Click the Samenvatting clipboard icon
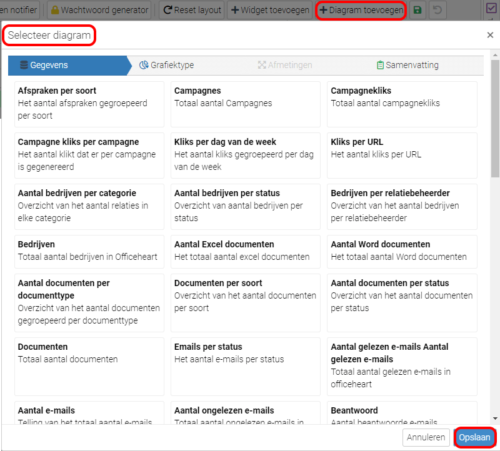Screen dimensions: 500x451 coord(380,65)
